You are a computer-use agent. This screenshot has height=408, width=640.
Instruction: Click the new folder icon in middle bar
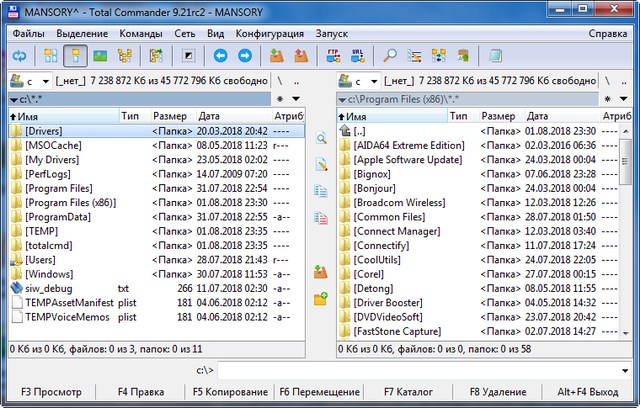pos(321,298)
